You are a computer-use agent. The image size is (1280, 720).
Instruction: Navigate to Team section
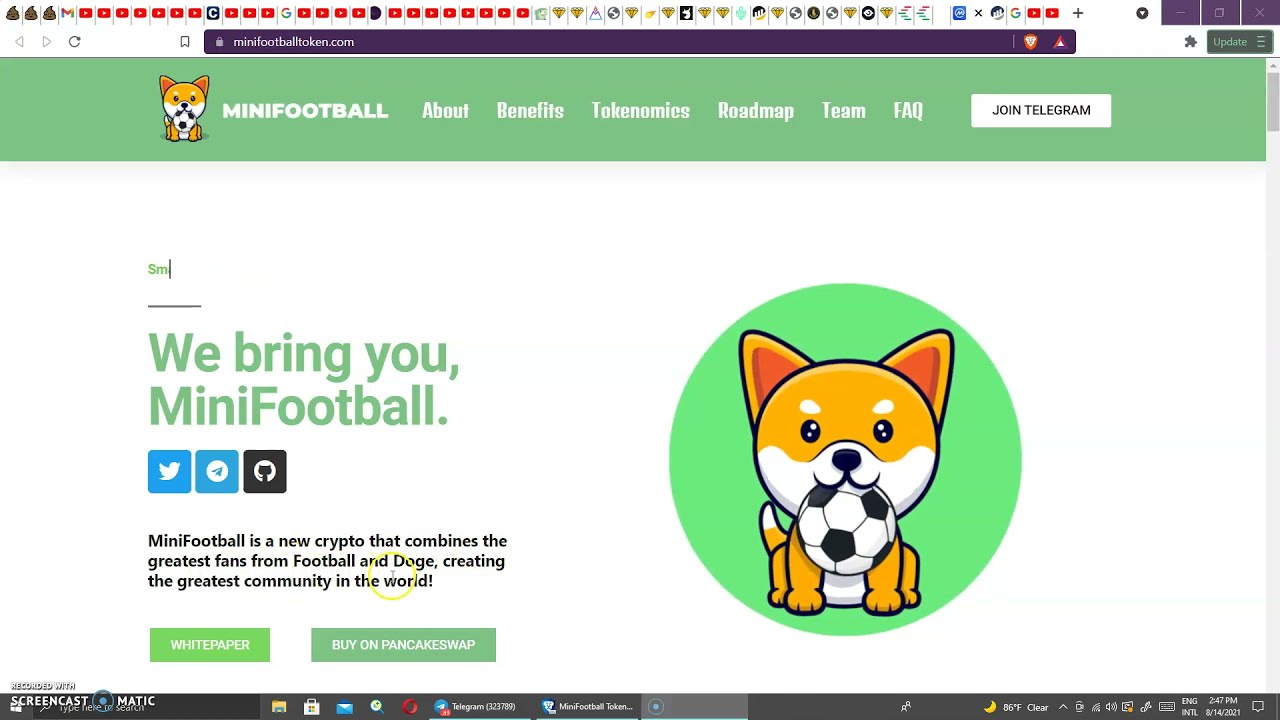tap(844, 110)
